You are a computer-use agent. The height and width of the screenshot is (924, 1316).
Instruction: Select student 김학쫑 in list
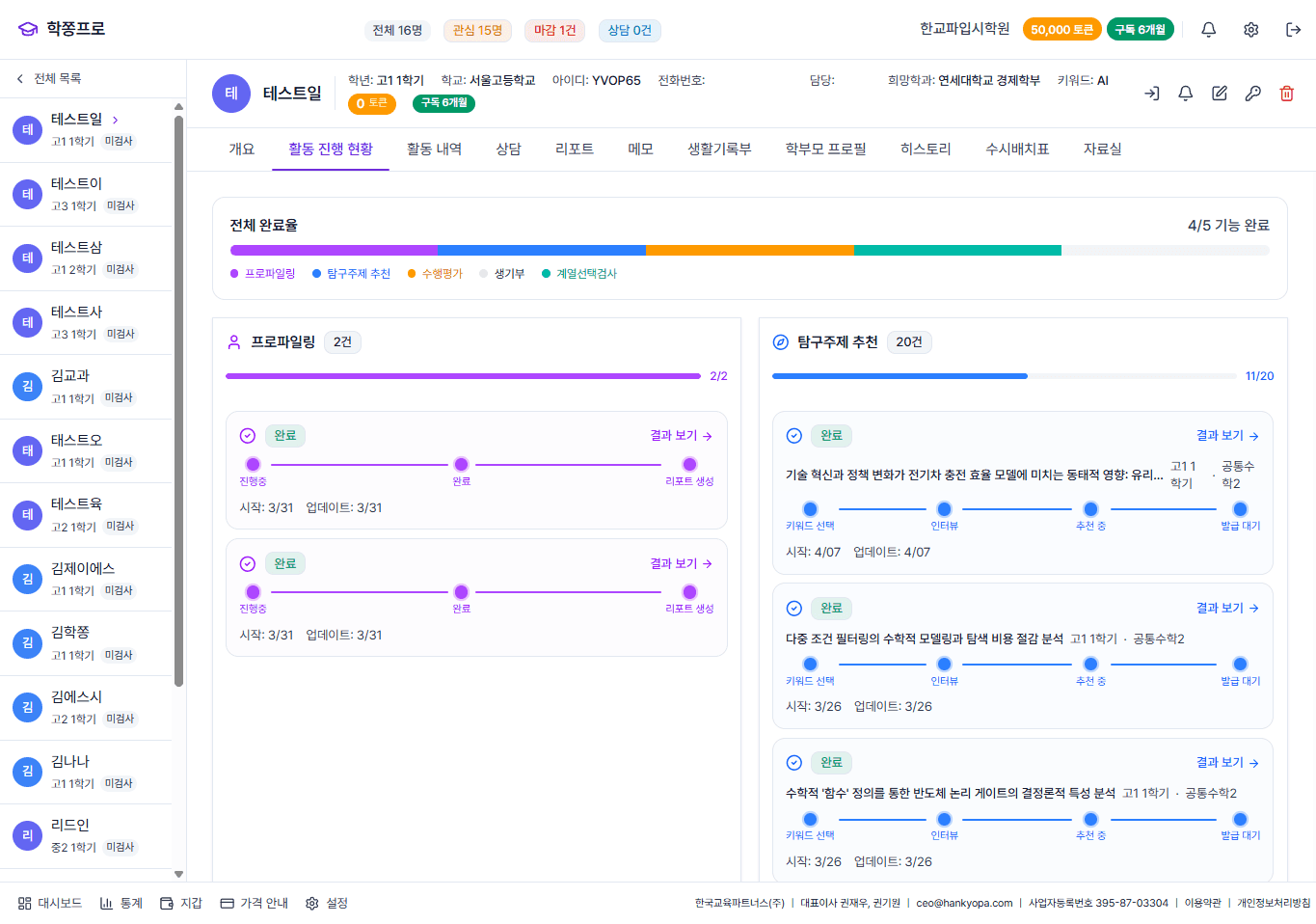pos(87,643)
